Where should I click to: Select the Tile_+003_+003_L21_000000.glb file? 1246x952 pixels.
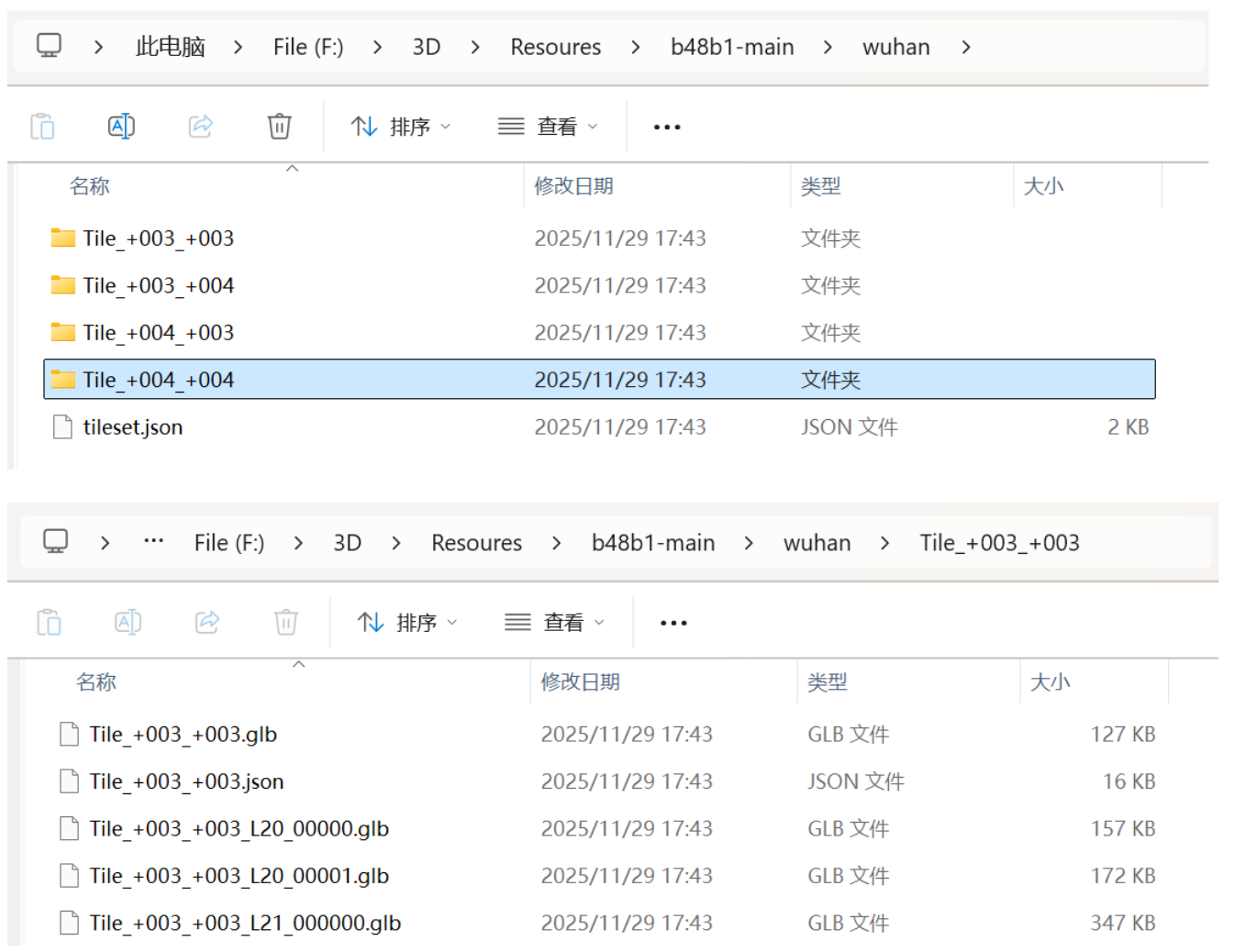pyautogui.click(x=606, y=923)
